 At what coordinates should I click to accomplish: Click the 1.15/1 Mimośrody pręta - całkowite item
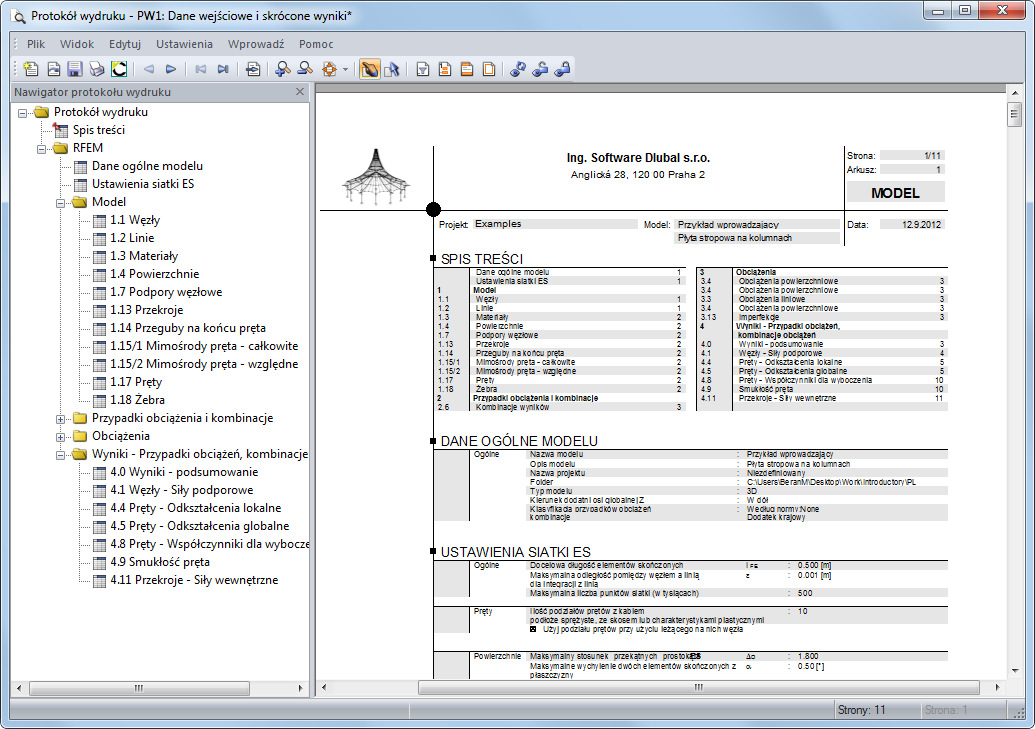pyautogui.click(x=204, y=346)
